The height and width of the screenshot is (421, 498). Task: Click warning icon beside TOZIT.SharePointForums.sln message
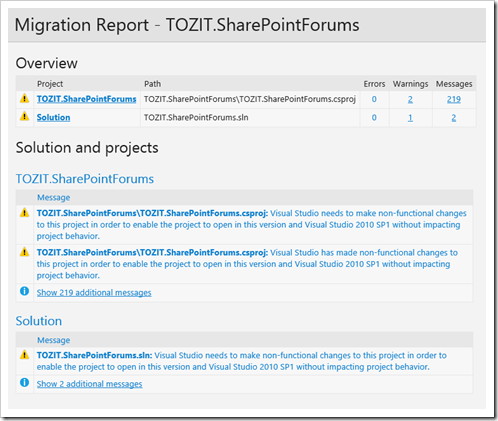[24, 355]
